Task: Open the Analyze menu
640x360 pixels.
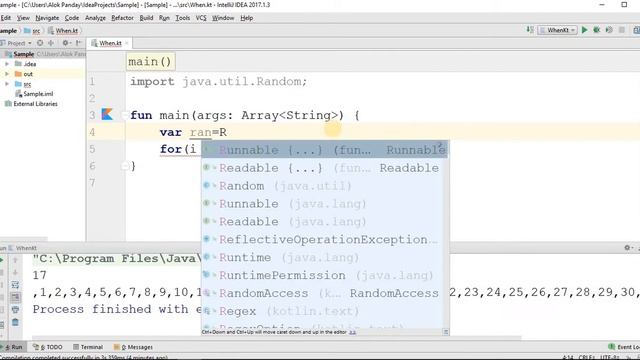Action: (x=95, y=18)
